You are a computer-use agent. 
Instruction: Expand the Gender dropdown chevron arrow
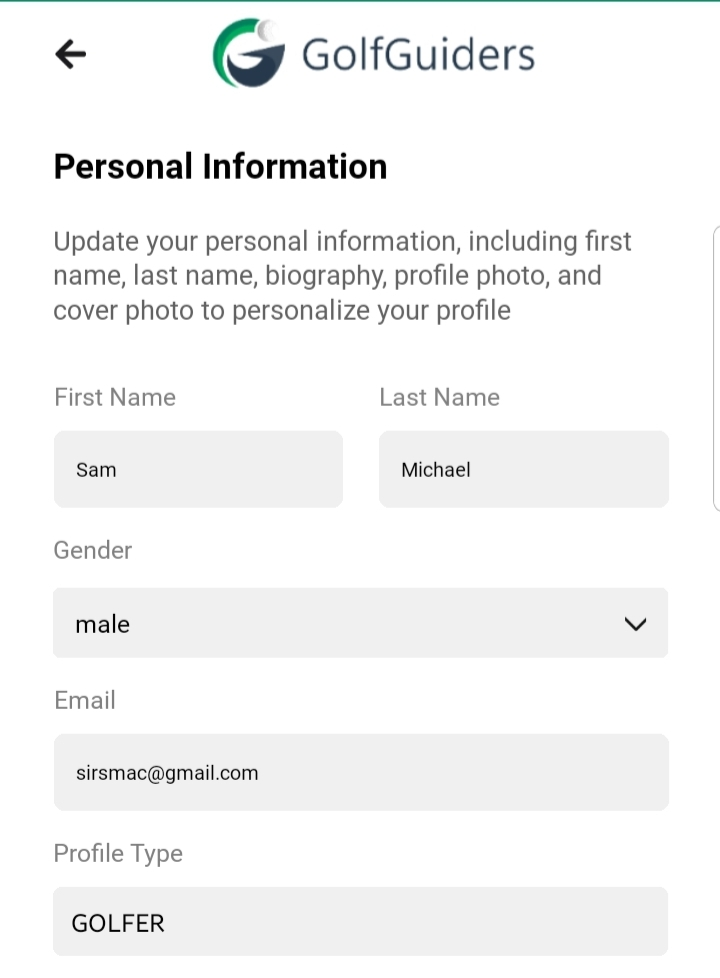point(634,624)
